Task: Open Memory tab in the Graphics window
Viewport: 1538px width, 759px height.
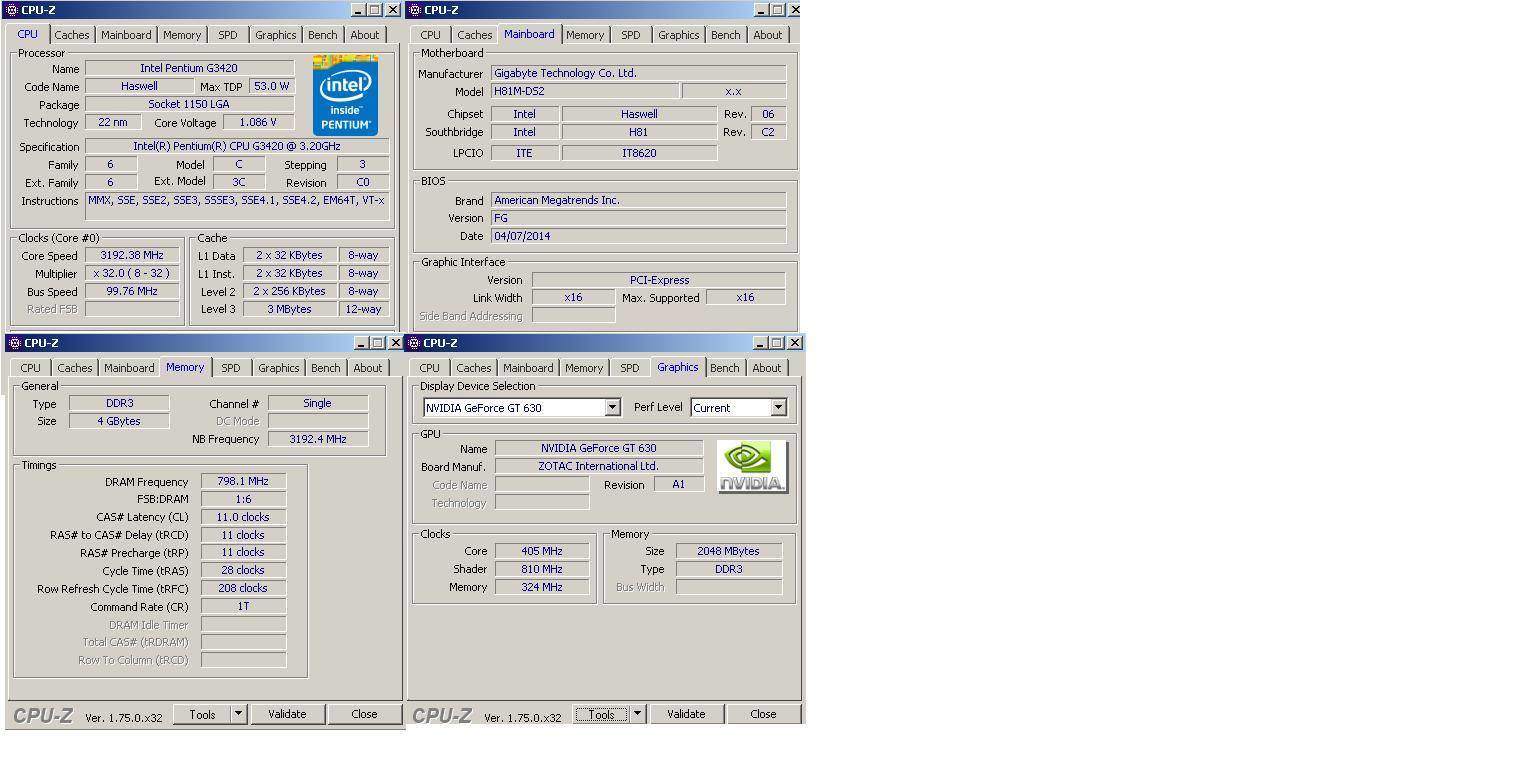Action: 584,368
